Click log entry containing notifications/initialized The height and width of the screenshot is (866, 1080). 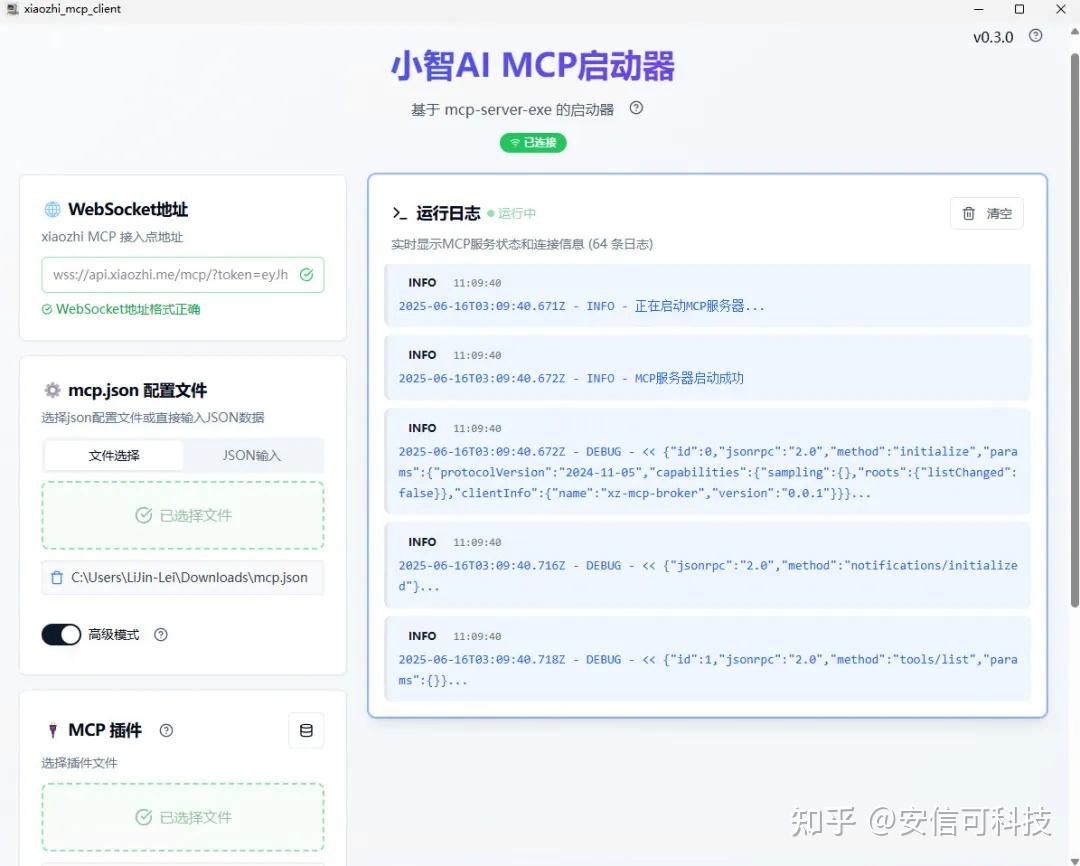tap(707, 565)
